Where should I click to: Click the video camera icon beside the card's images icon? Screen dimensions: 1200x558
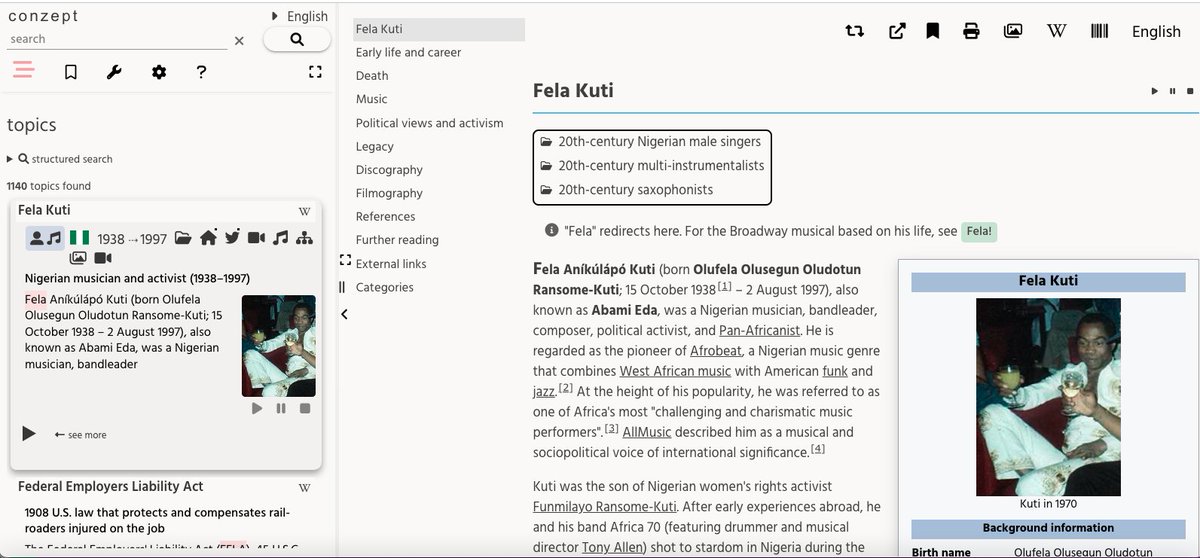[x=102, y=259]
